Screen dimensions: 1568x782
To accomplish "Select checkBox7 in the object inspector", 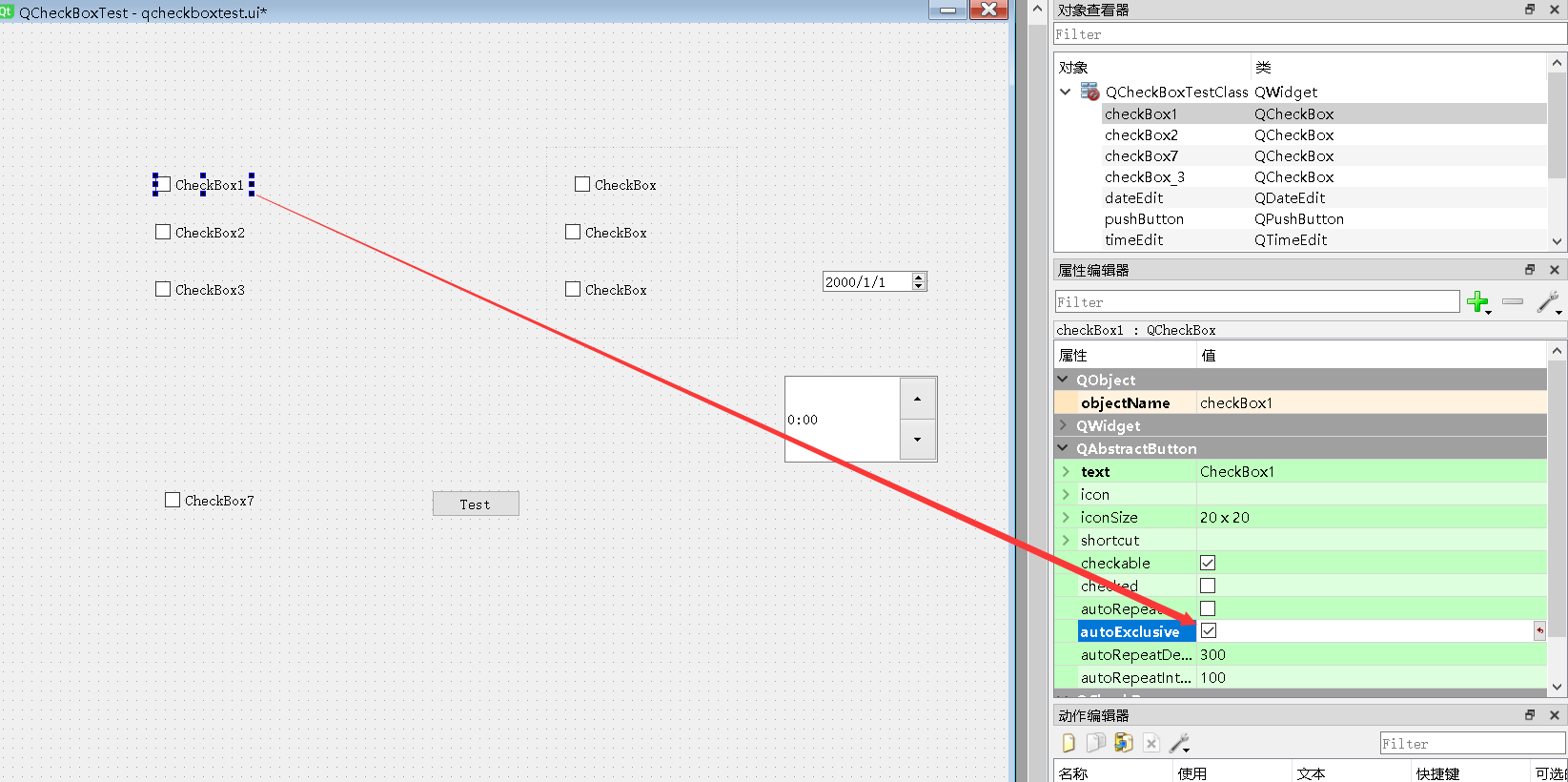I will pos(1141,155).
